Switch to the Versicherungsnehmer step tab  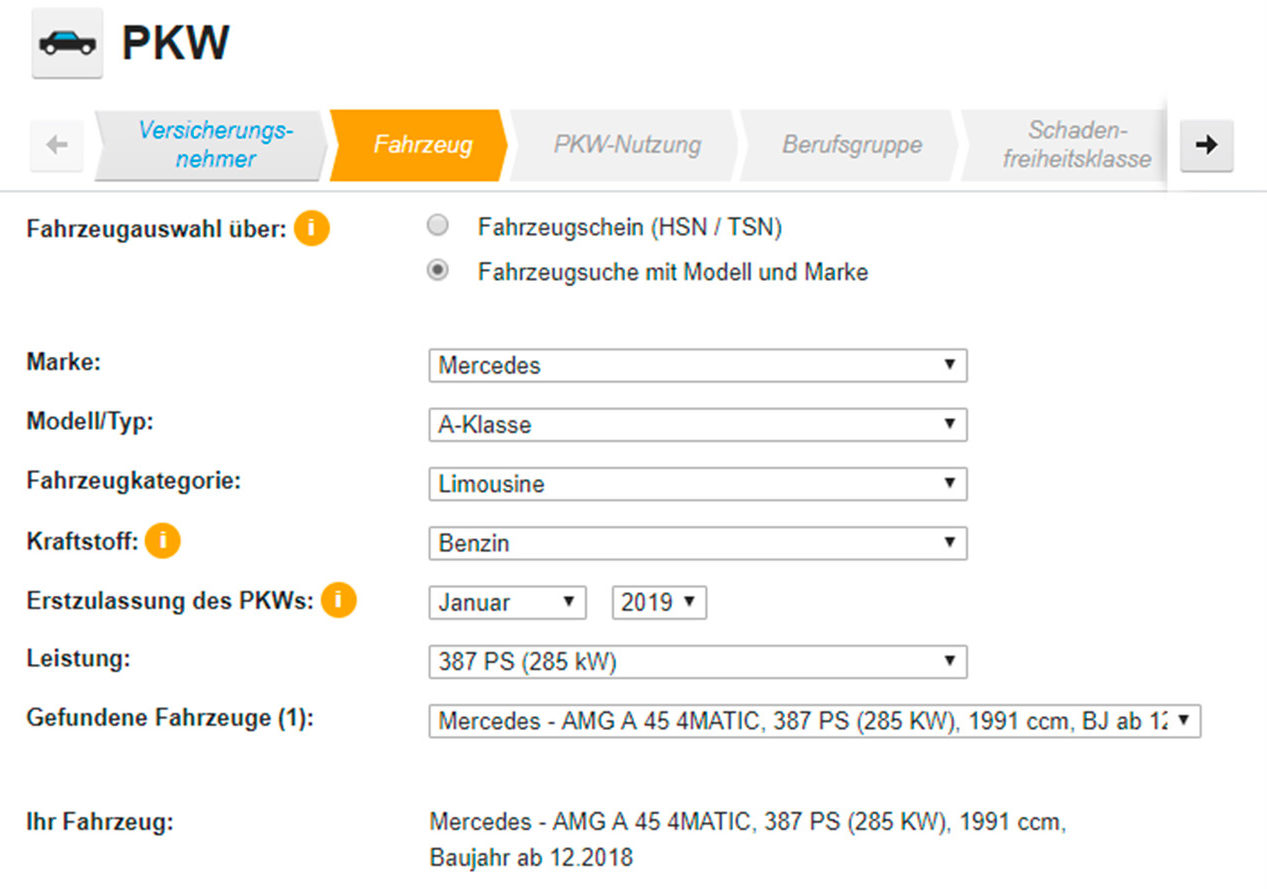point(213,146)
